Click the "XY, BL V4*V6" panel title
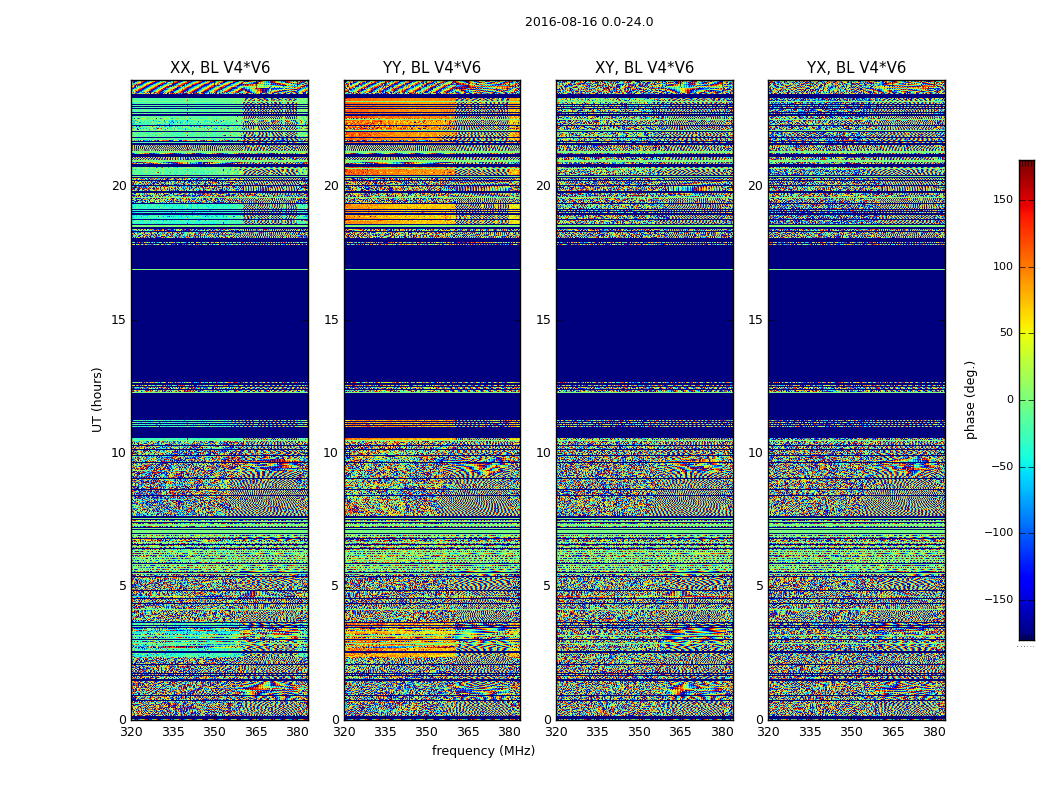The image size is (1050, 800). tap(644, 68)
